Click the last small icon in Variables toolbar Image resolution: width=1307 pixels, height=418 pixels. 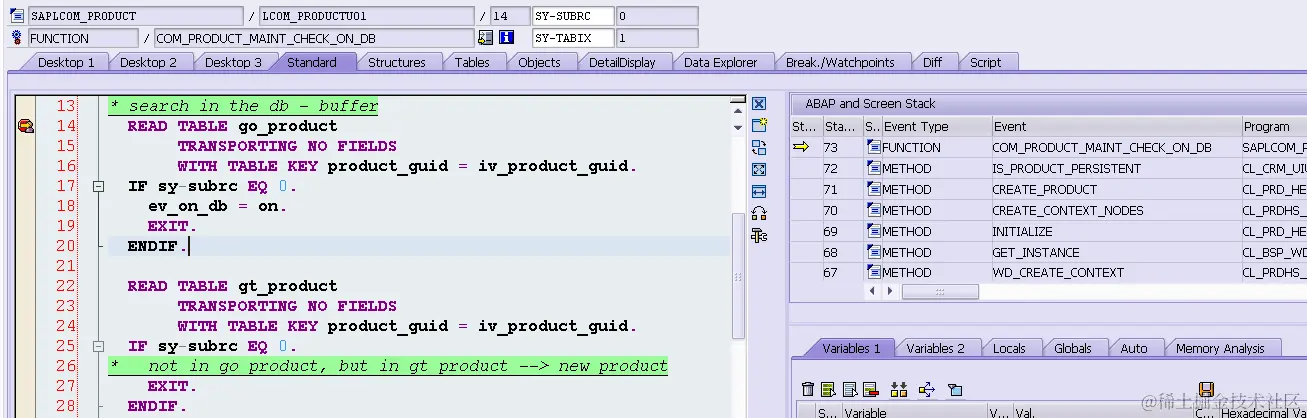[955, 390]
